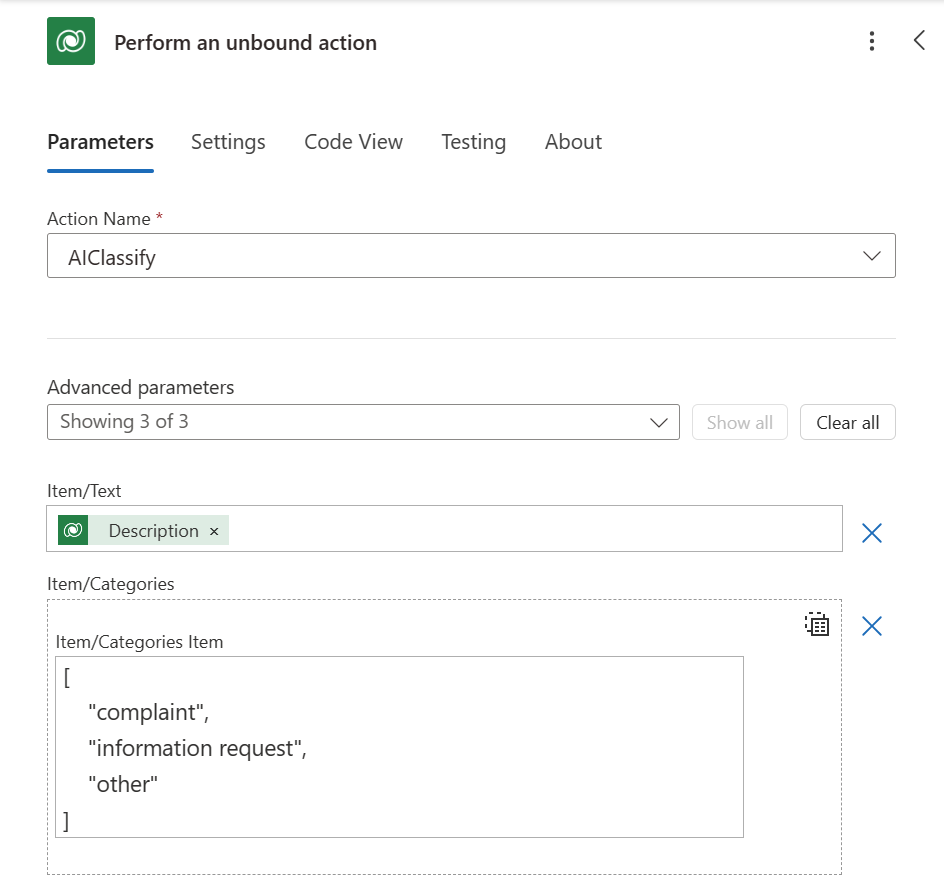Open the three-dot more options menu
Screen dimensions: 944x890
(x=872, y=42)
